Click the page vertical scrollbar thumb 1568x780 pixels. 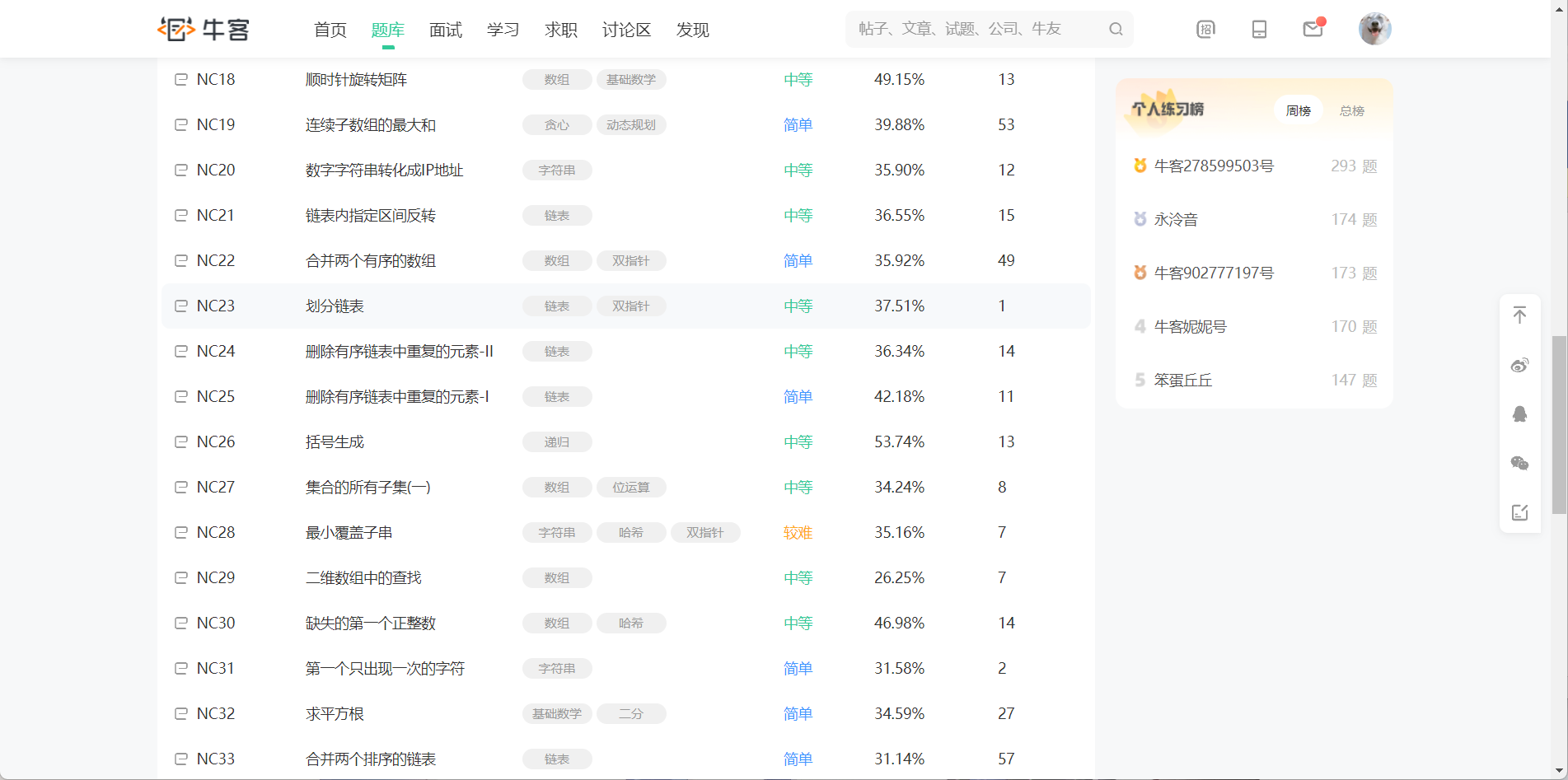pyautogui.click(x=1559, y=425)
